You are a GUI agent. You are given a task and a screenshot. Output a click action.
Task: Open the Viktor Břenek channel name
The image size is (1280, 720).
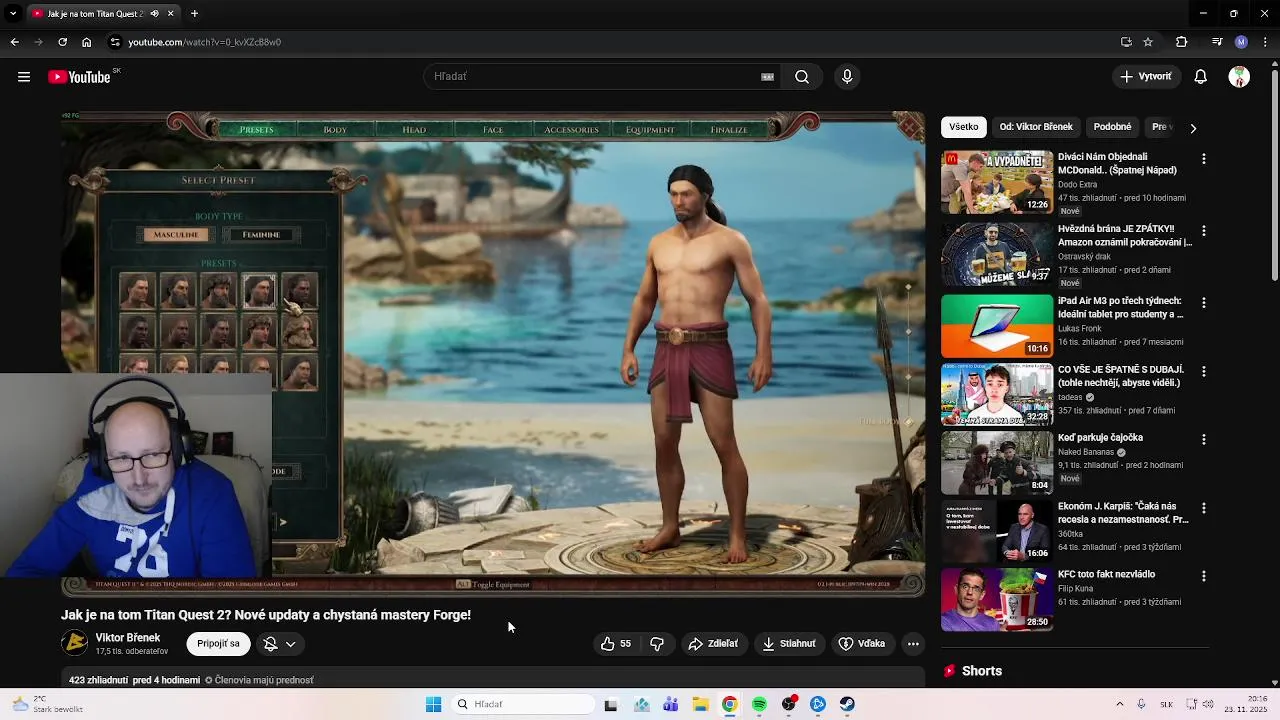point(128,638)
